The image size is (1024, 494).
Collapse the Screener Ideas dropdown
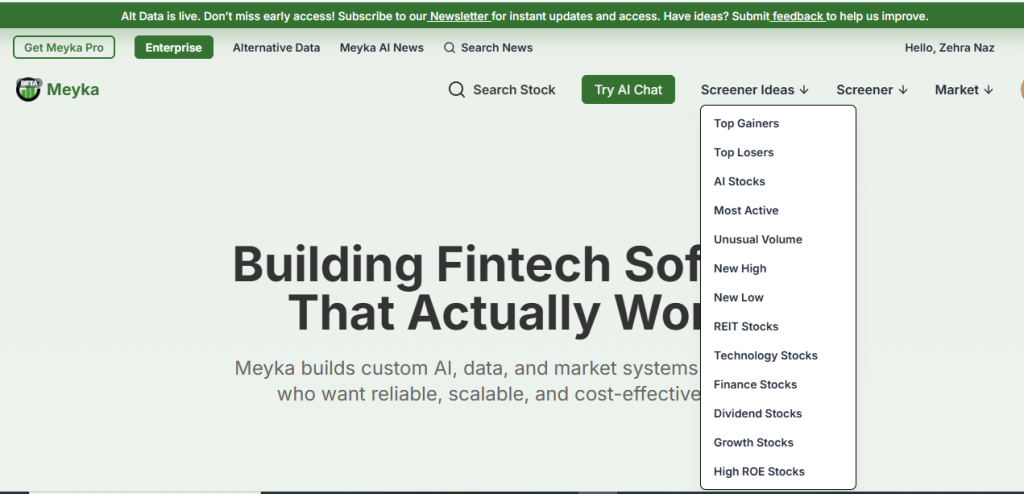pyautogui.click(x=755, y=90)
